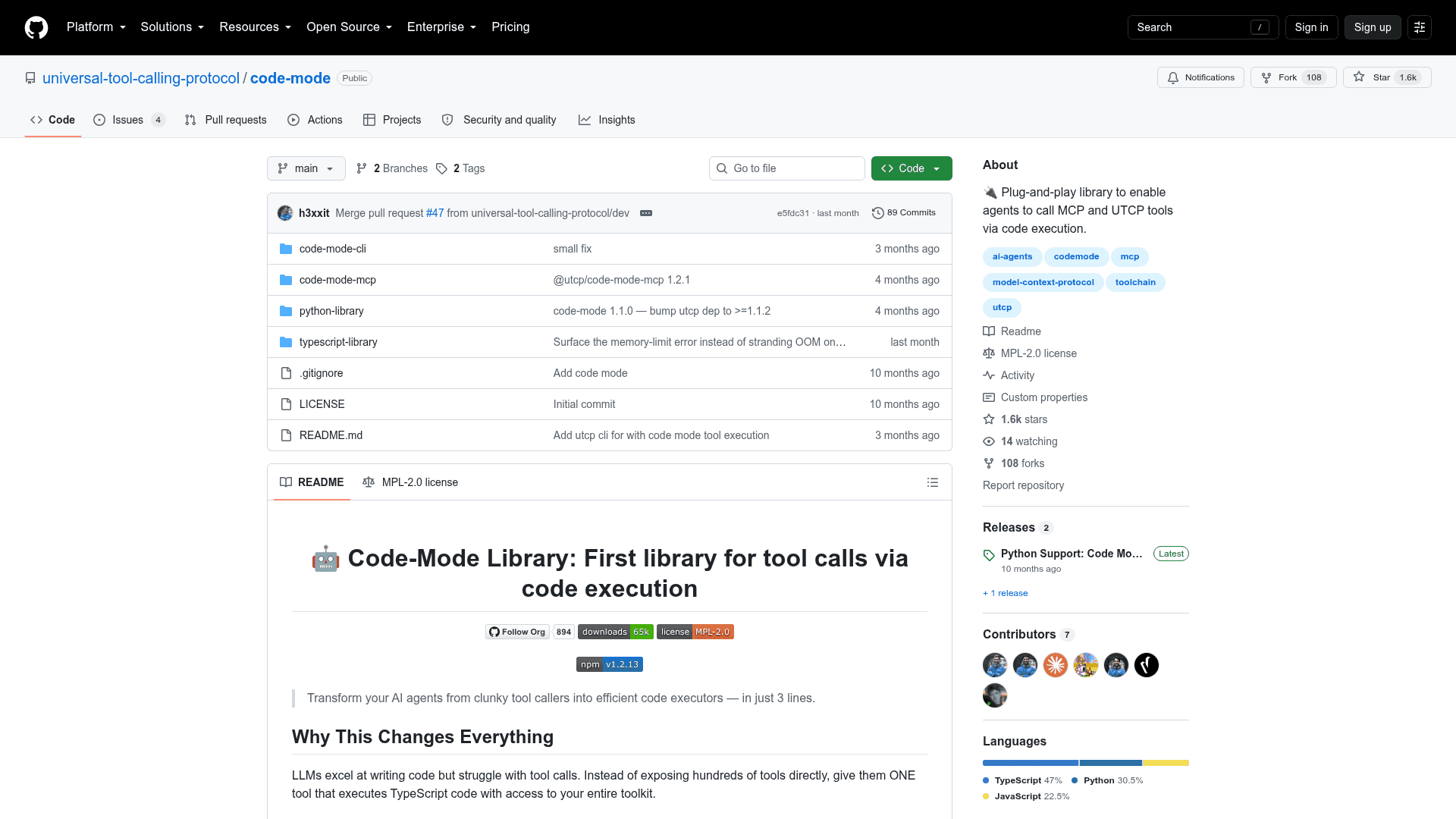The width and height of the screenshot is (1456, 819).
Task: Open pull request #47 link
Action: pyautogui.click(x=435, y=213)
